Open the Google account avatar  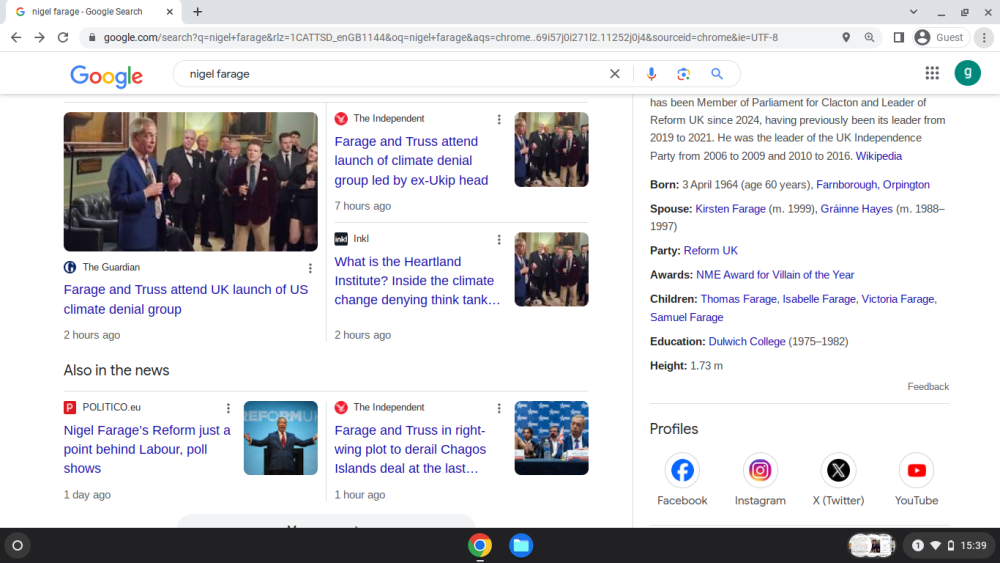(967, 73)
